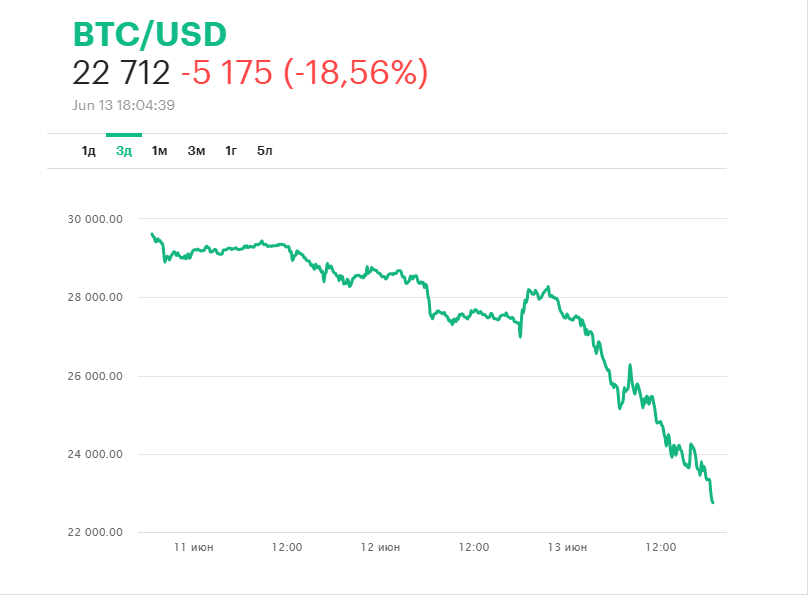
Task: Switch chart to 1г range
Action: [231, 151]
